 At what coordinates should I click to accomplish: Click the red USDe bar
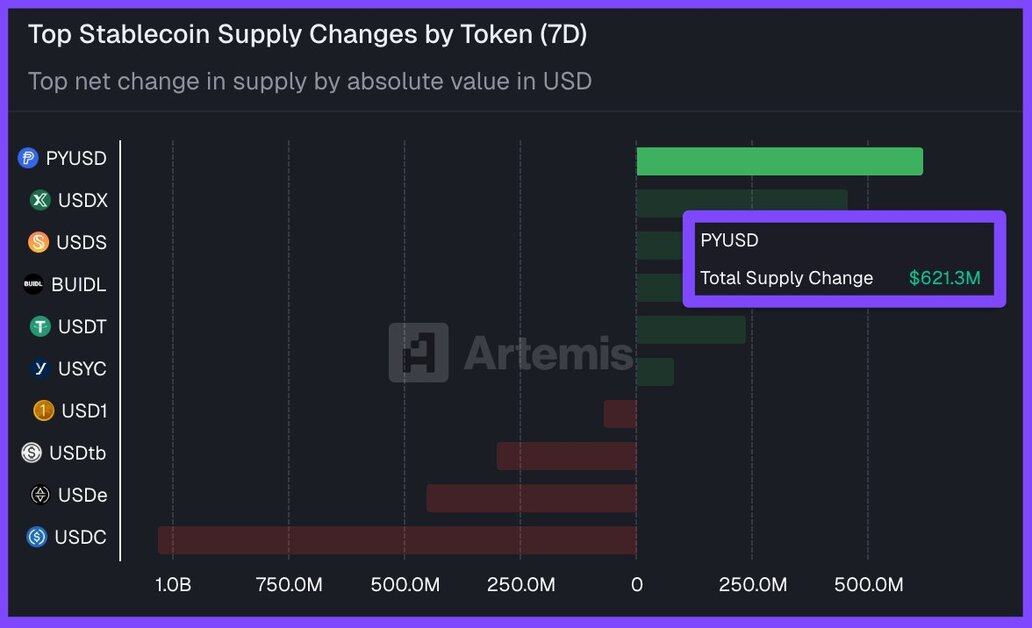pos(531,498)
